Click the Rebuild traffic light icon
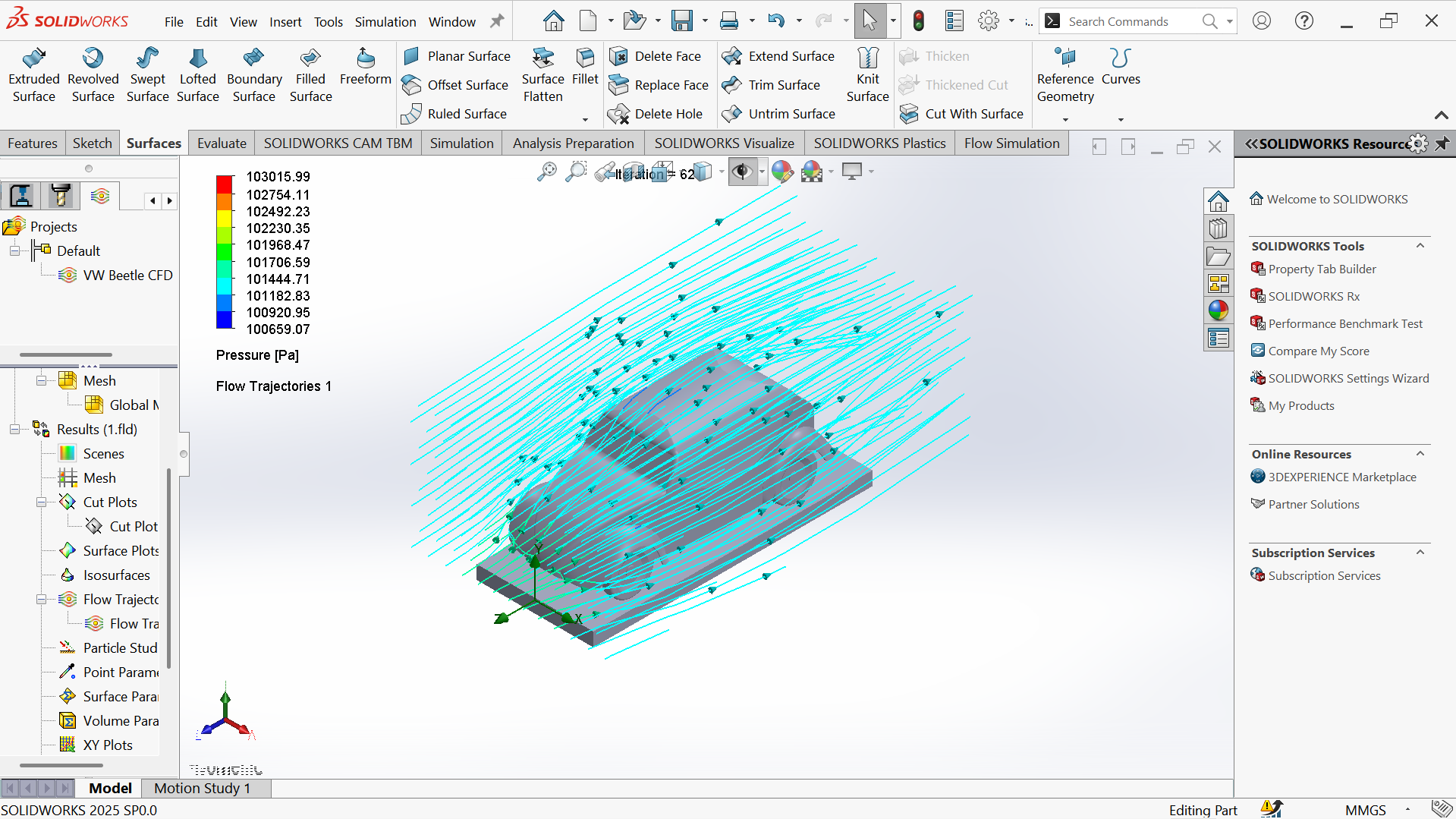The width and height of the screenshot is (1456, 819). [x=919, y=21]
